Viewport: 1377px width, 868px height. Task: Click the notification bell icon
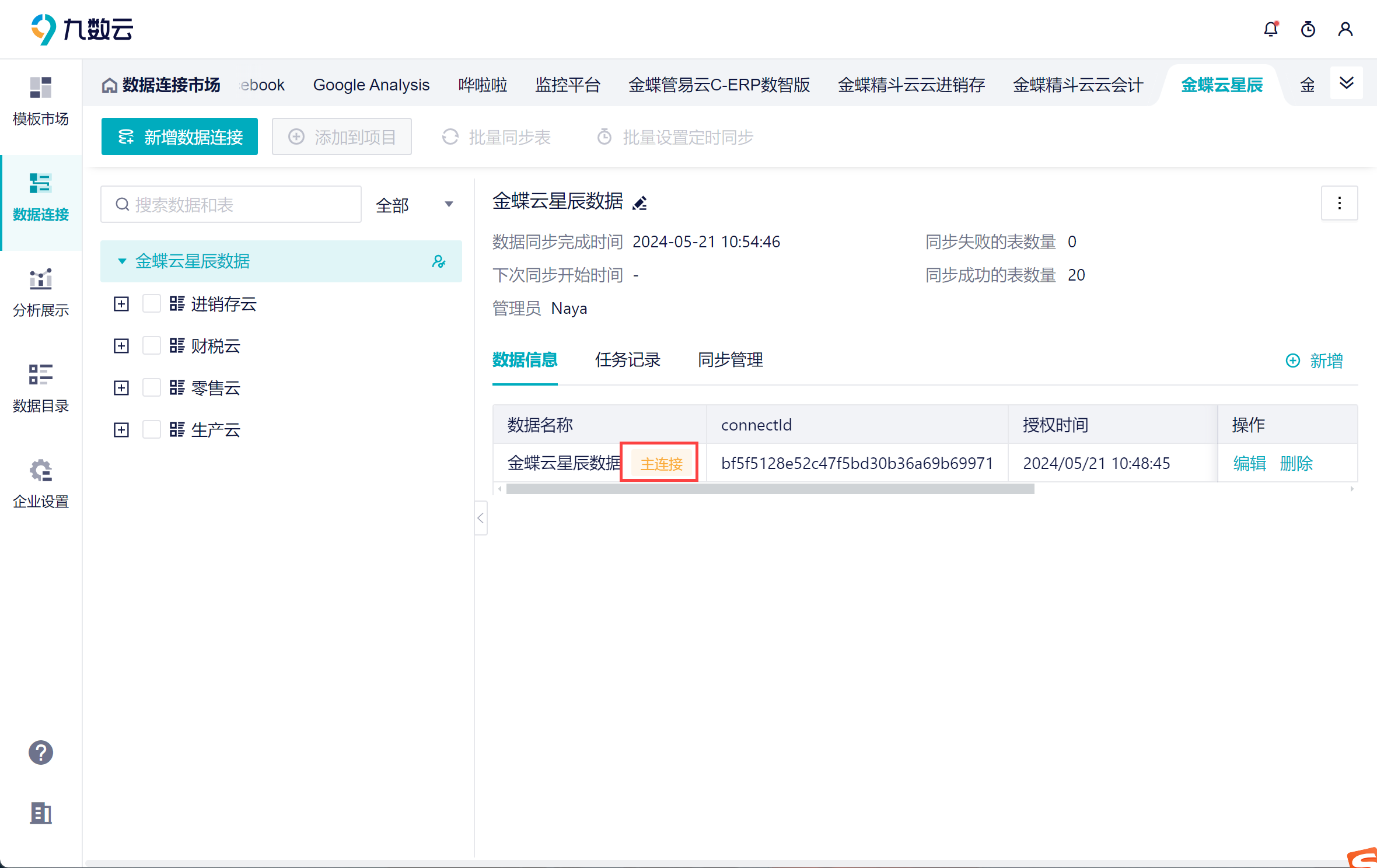[1270, 29]
